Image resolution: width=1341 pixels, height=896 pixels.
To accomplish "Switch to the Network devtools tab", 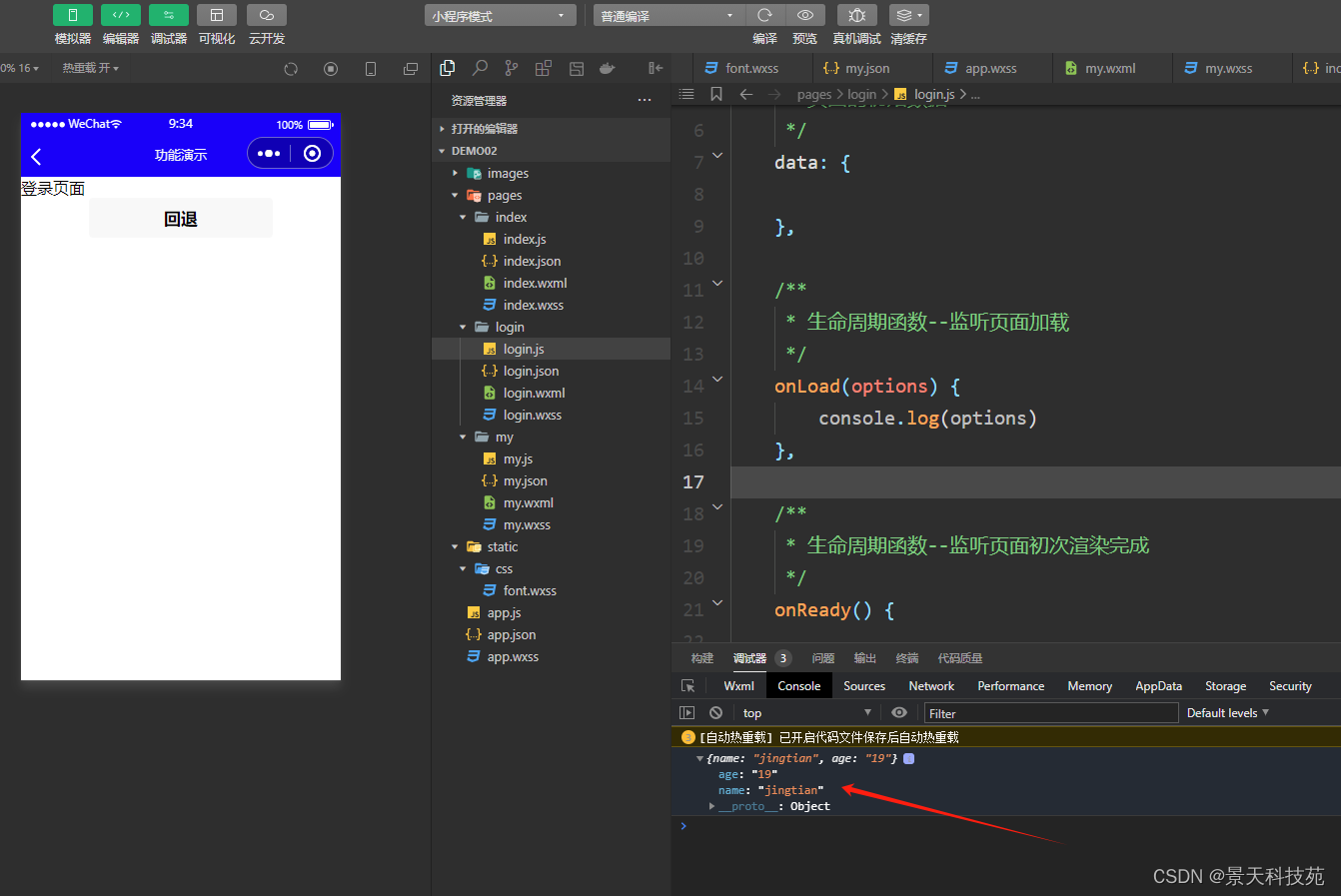I will 931,685.
